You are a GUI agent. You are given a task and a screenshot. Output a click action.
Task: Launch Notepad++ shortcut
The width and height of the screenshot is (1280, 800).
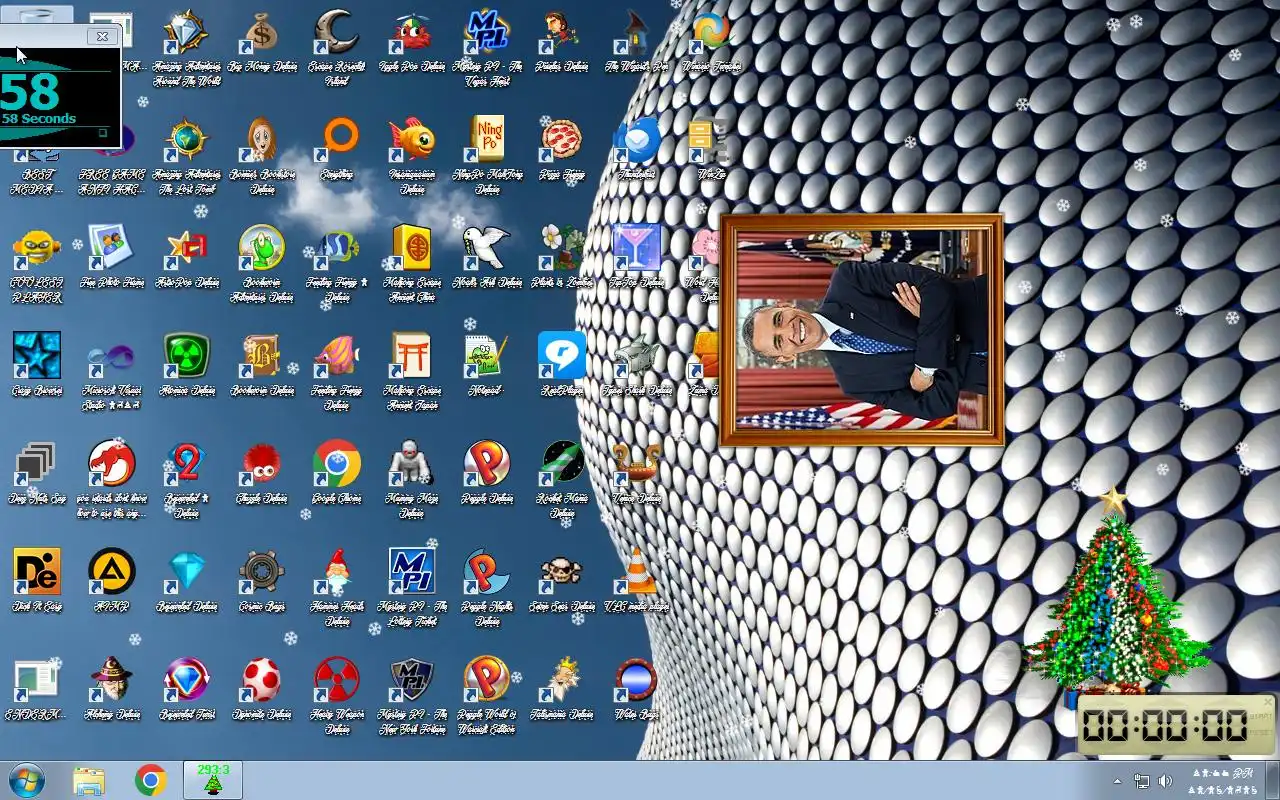487,356
